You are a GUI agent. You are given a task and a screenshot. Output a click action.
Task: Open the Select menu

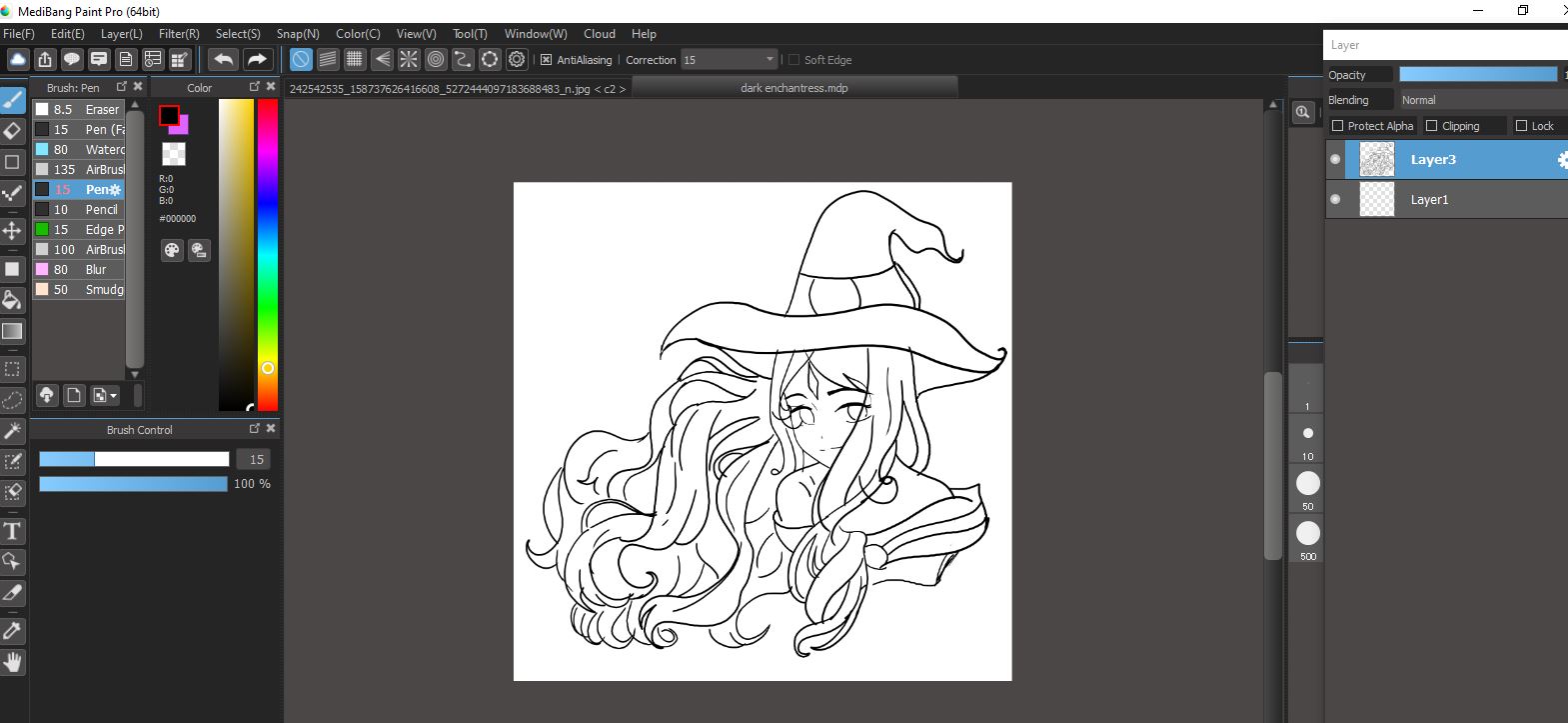pyautogui.click(x=238, y=34)
